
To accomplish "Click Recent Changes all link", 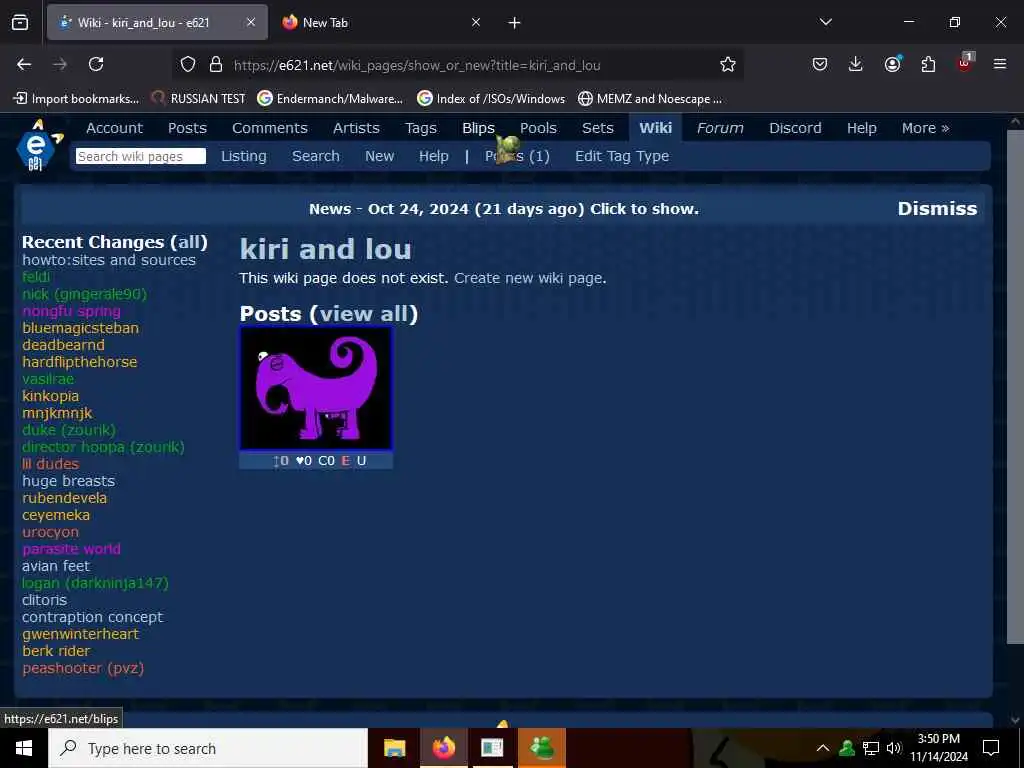I will (x=189, y=242).
